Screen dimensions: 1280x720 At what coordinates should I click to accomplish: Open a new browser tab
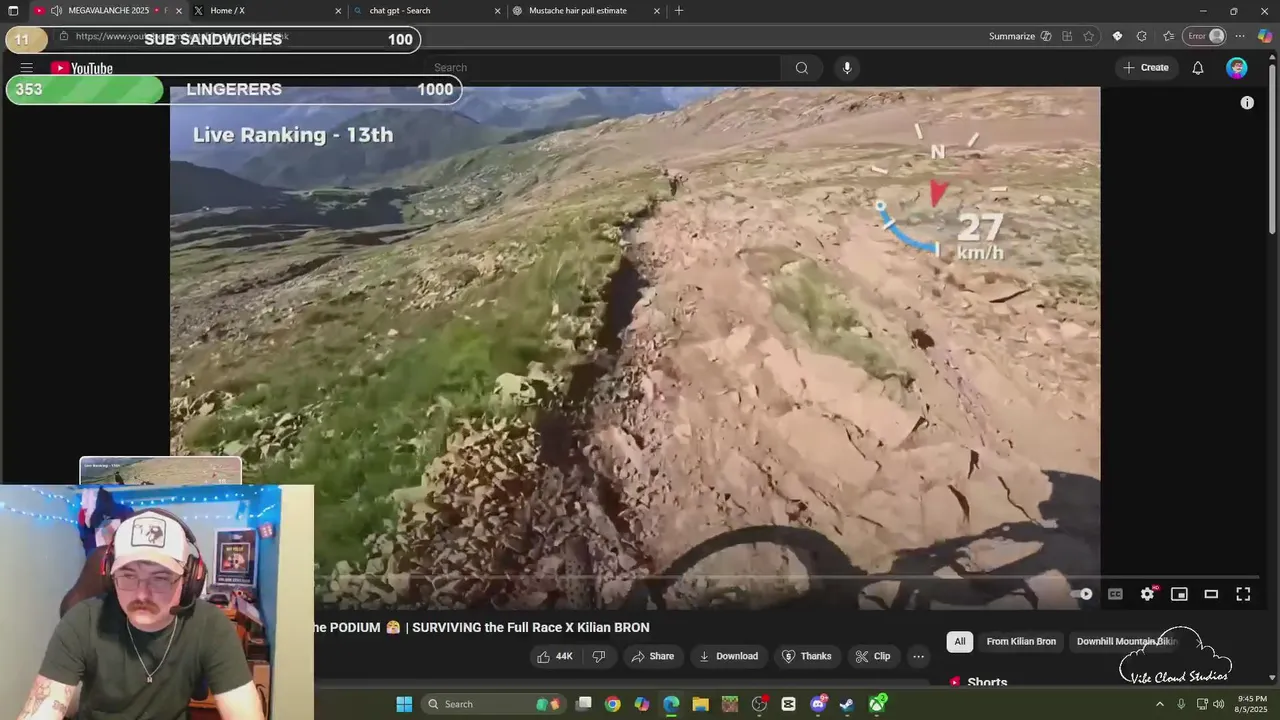(679, 11)
